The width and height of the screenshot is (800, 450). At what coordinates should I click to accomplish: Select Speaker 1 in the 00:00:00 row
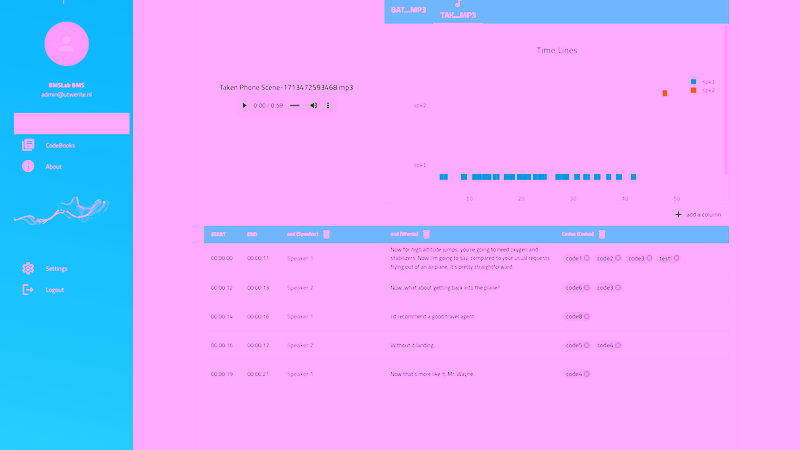300,259
